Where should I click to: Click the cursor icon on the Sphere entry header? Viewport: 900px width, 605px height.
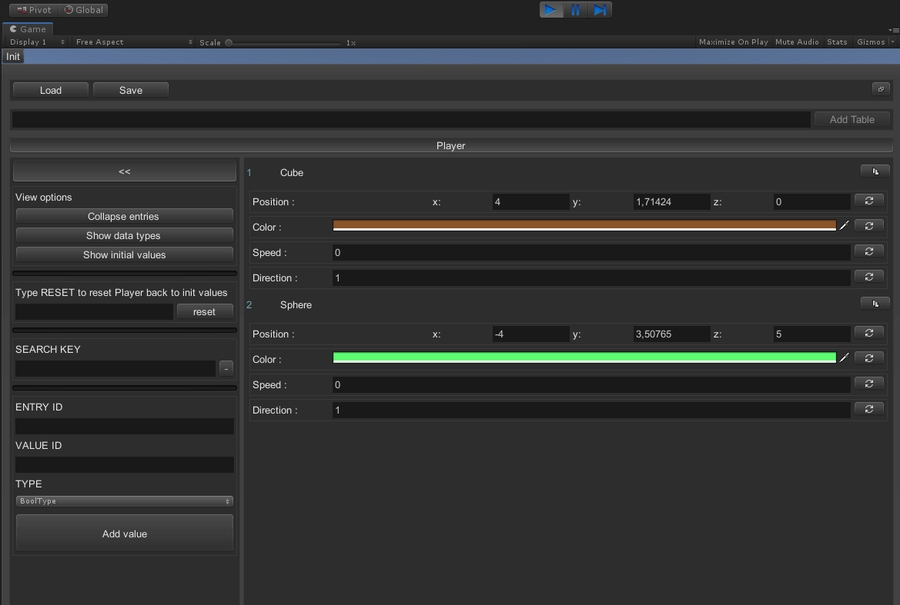873,302
